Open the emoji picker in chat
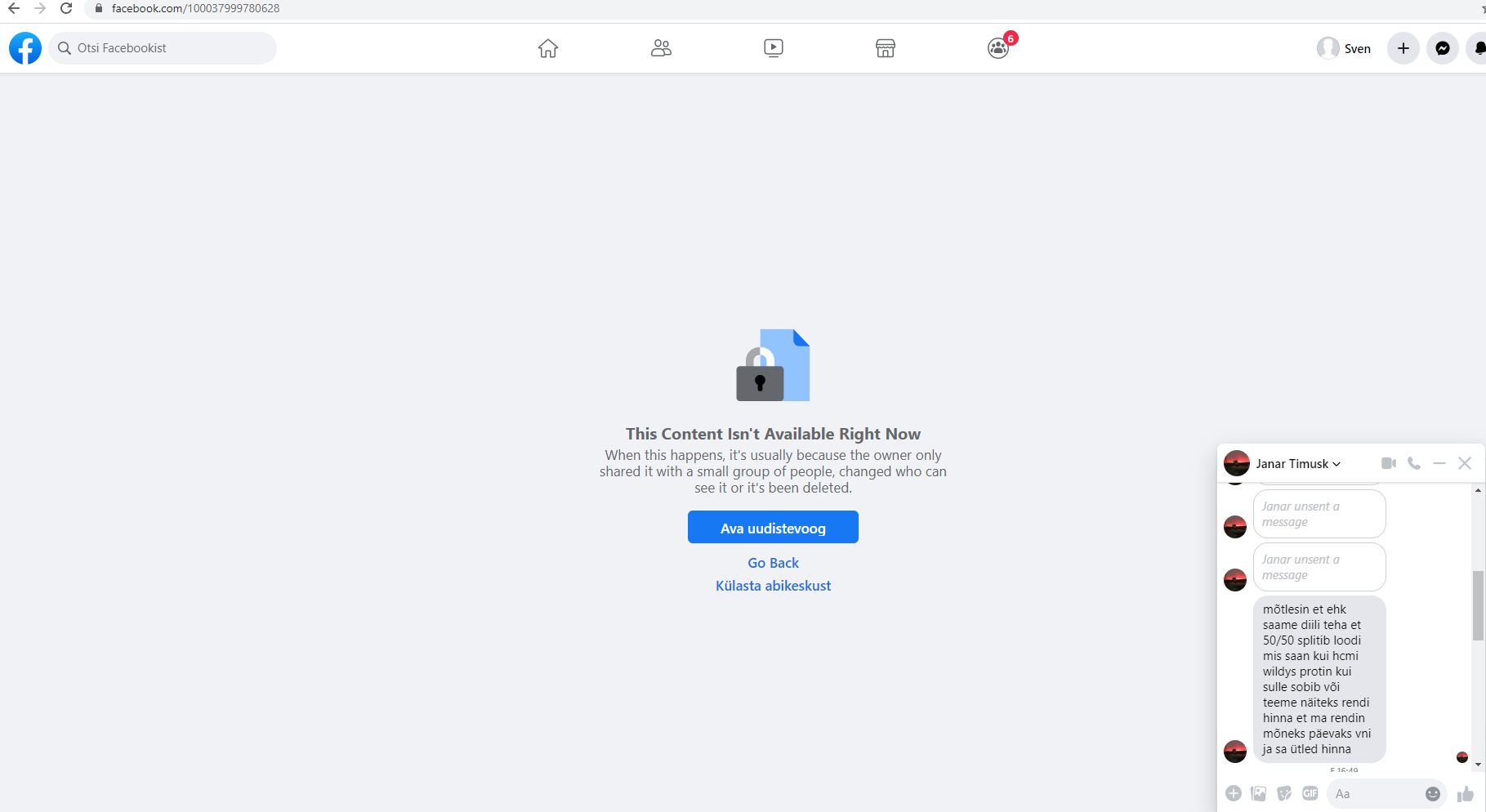1486x812 pixels. click(1433, 793)
